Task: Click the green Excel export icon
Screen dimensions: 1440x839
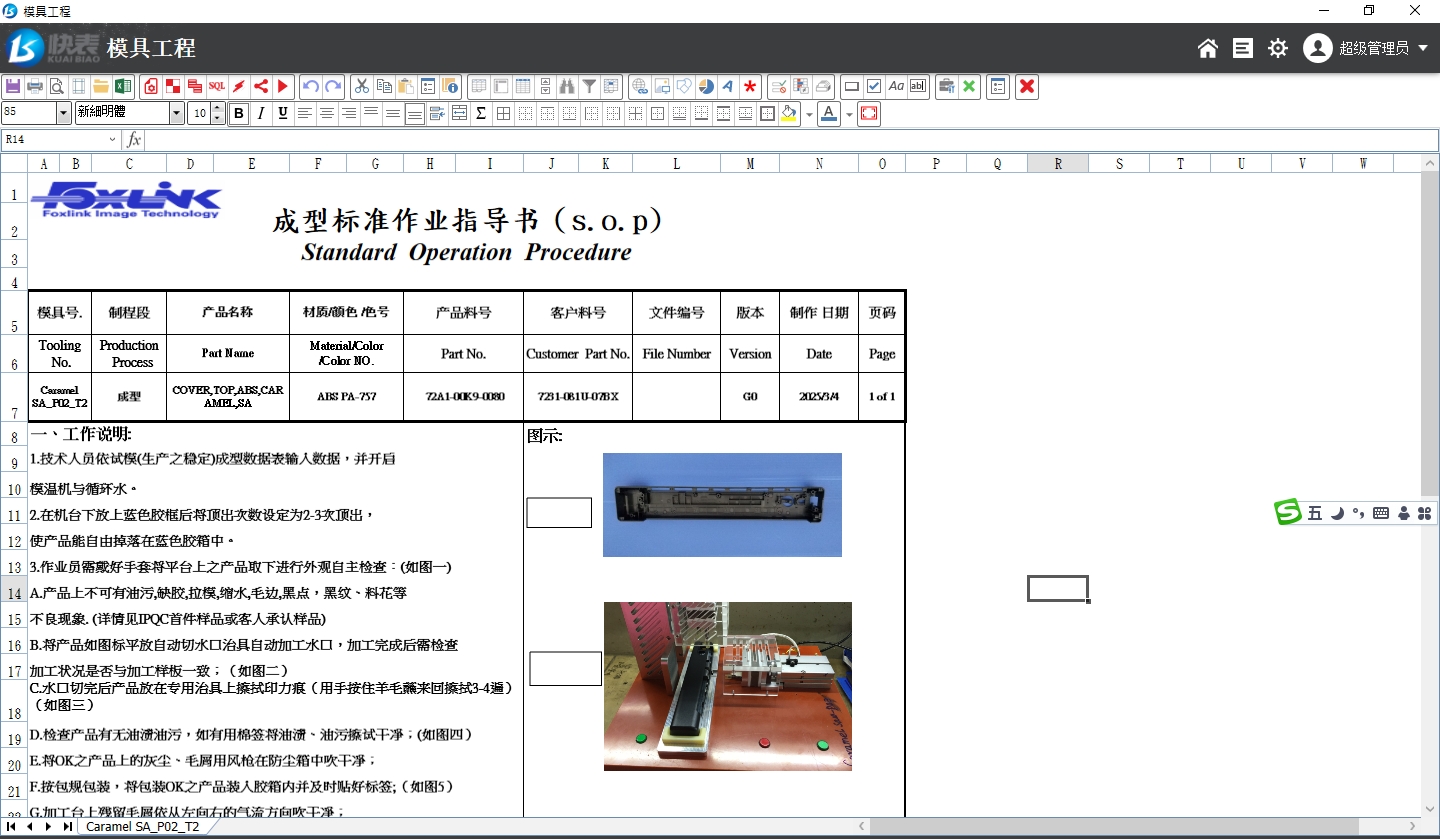Action: coord(123,86)
